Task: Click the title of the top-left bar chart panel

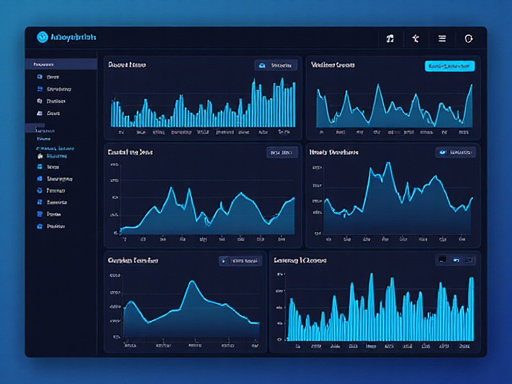Action: point(127,65)
